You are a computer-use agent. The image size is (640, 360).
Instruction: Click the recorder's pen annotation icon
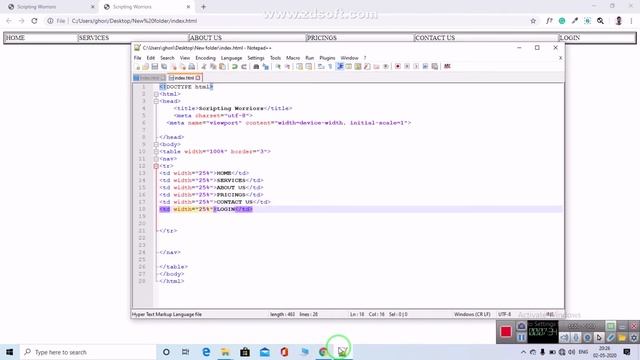[x=611, y=338]
